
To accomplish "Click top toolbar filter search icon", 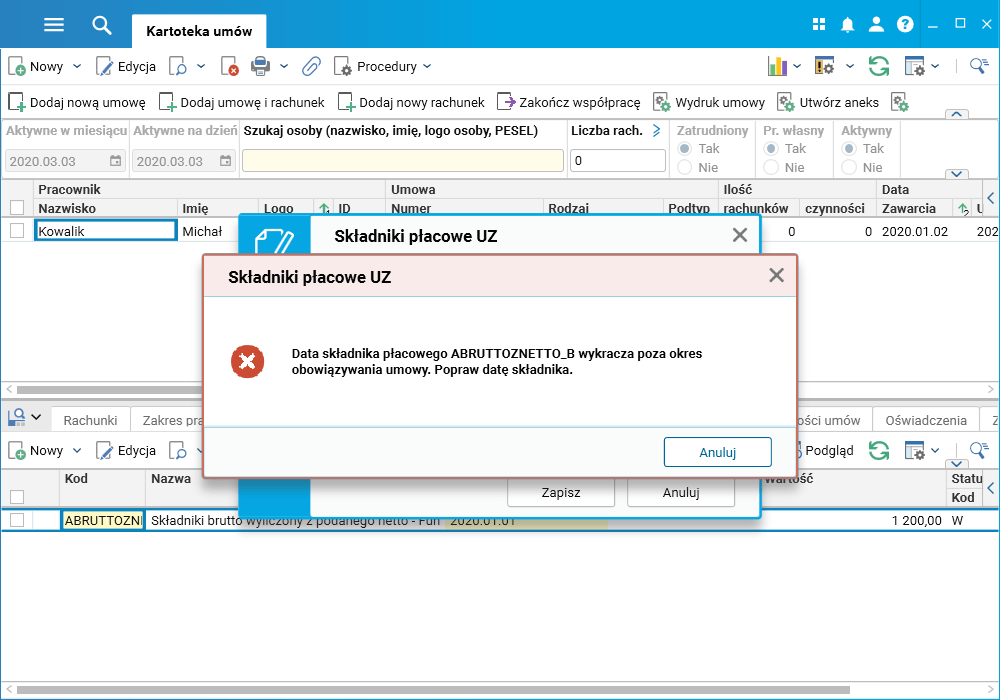I will [x=979, y=66].
